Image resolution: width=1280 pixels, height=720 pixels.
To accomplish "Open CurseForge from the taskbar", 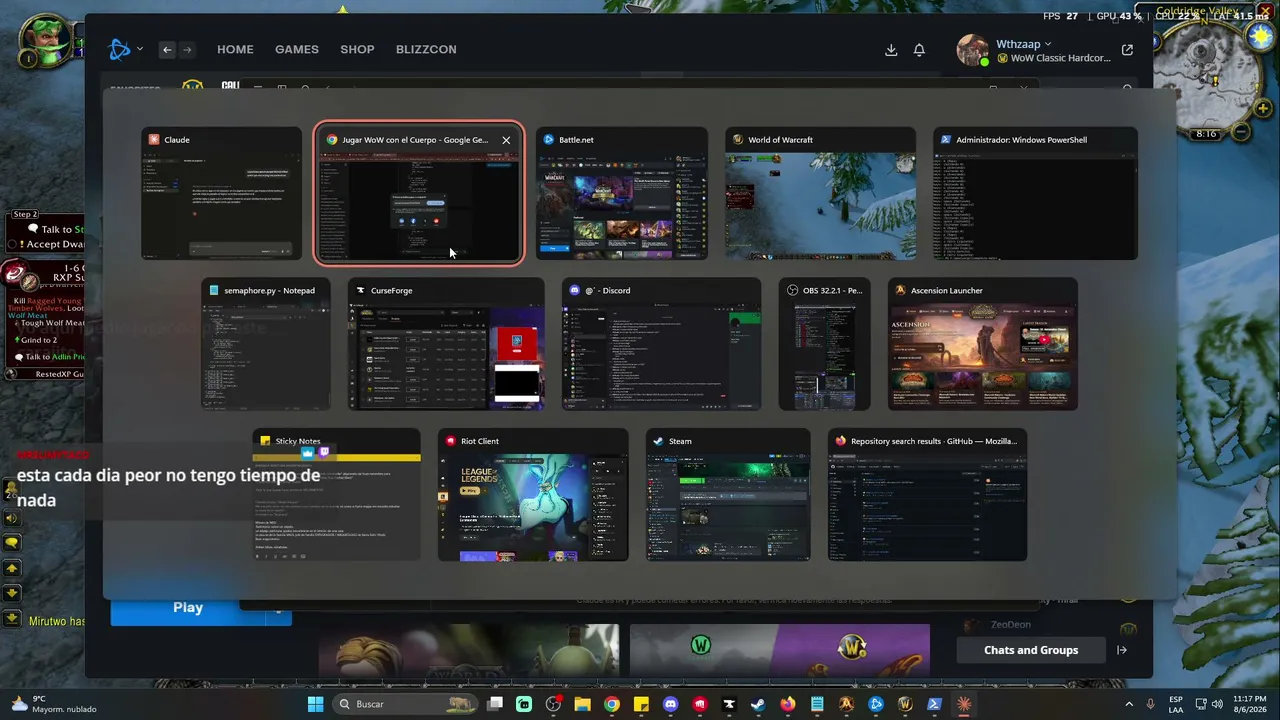I will [x=729, y=704].
